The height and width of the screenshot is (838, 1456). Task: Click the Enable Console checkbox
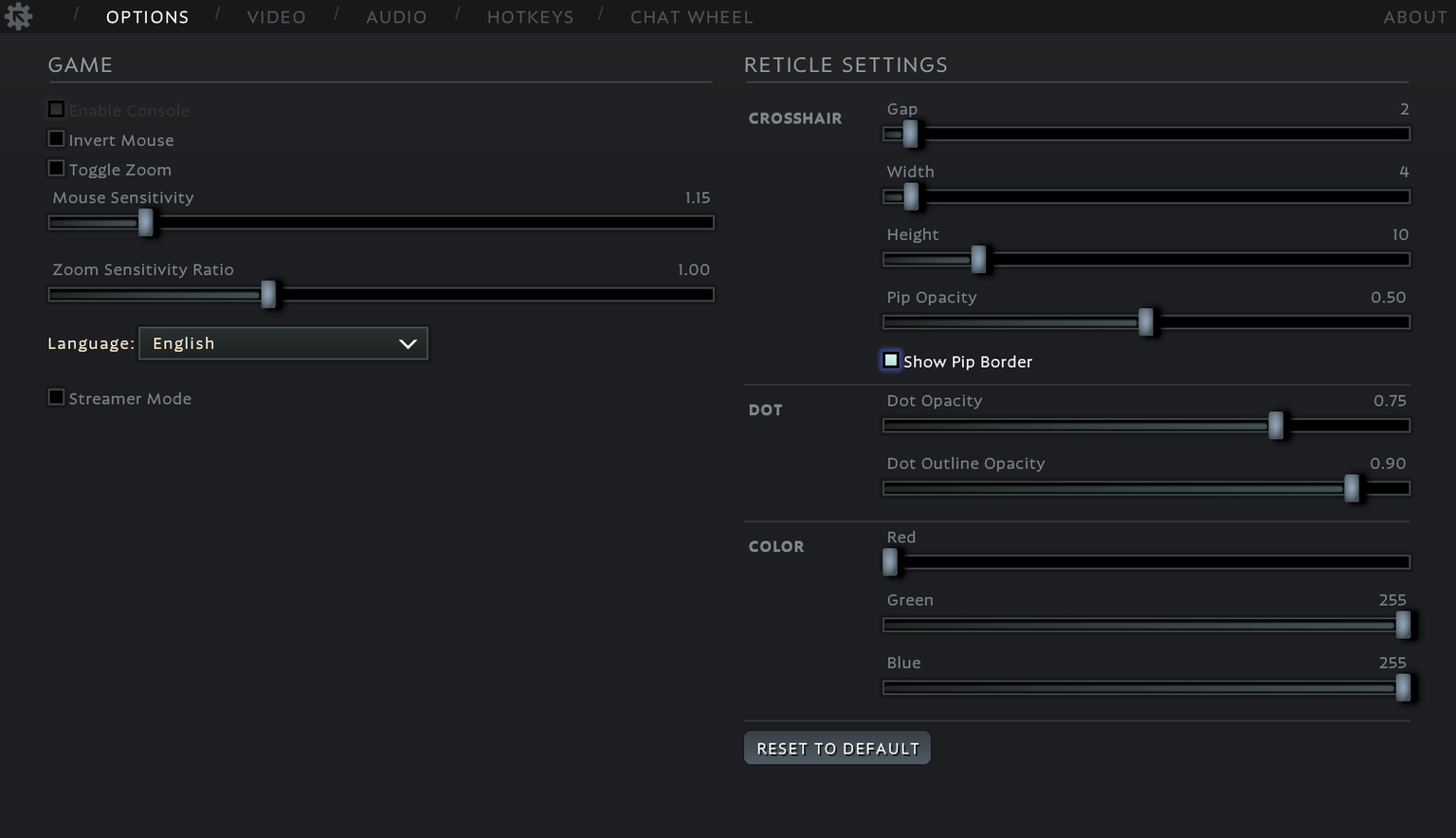tap(56, 108)
